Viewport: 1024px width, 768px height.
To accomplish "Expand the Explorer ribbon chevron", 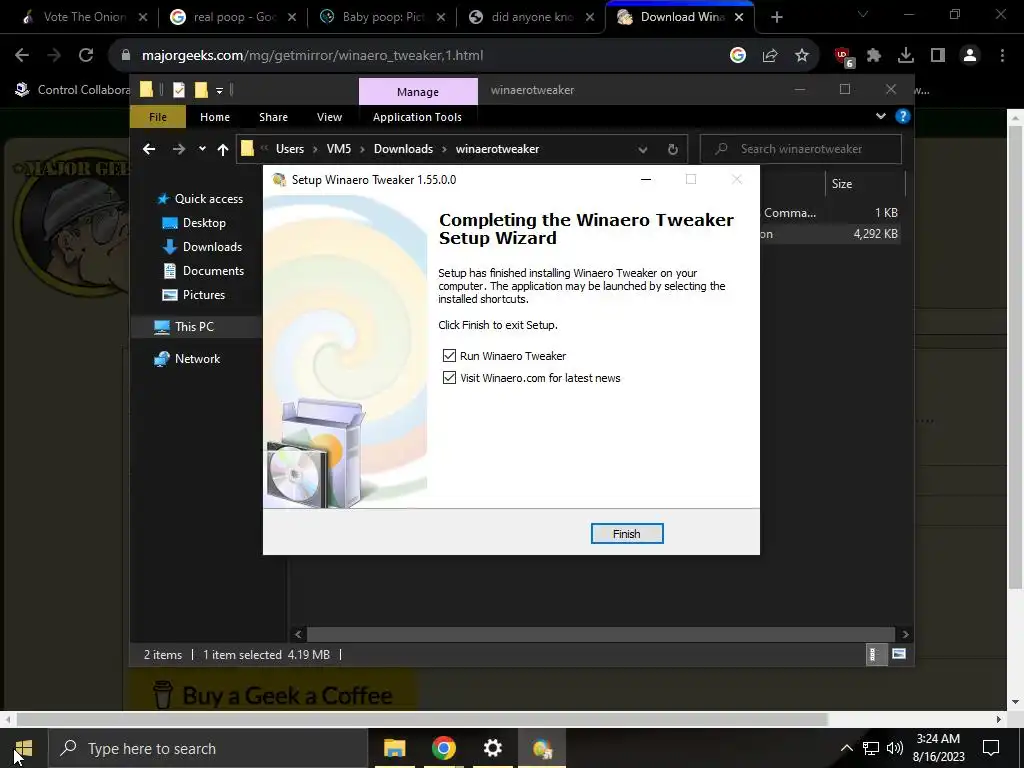I will pos(880,116).
